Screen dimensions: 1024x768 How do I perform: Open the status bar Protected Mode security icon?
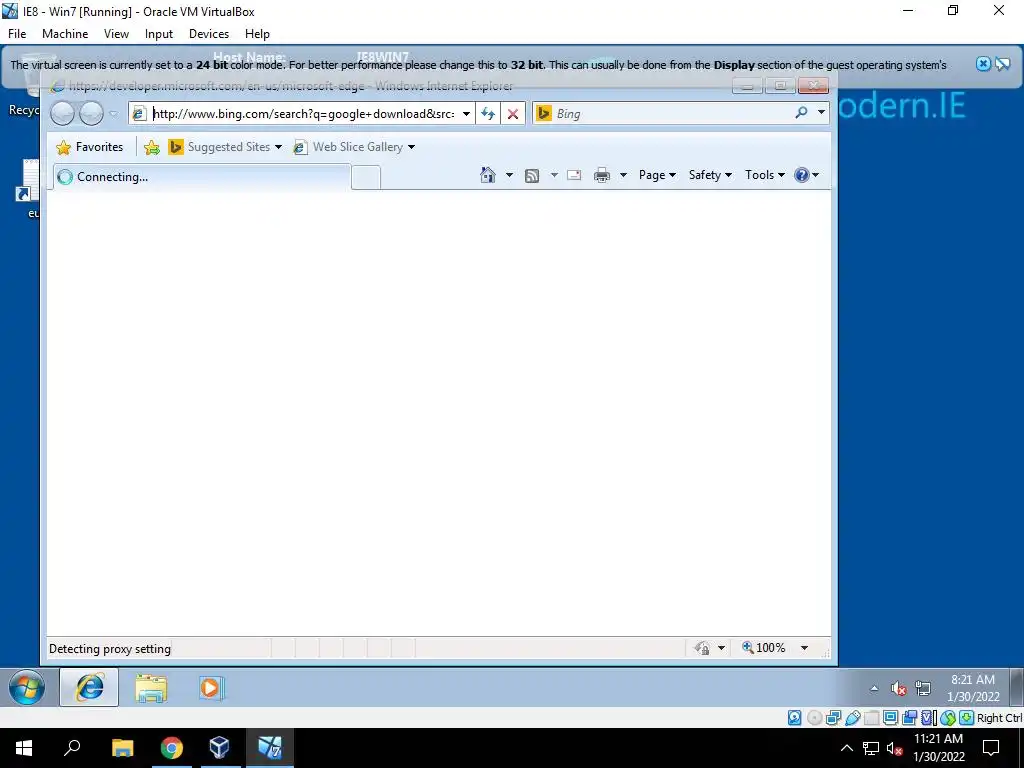click(702, 648)
